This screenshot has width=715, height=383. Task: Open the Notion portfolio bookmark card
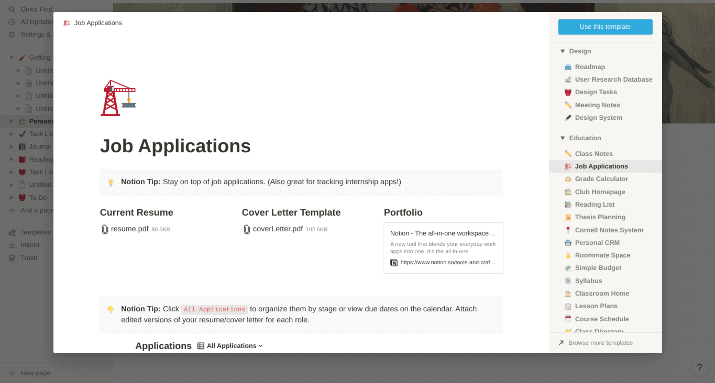(x=443, y=248)
